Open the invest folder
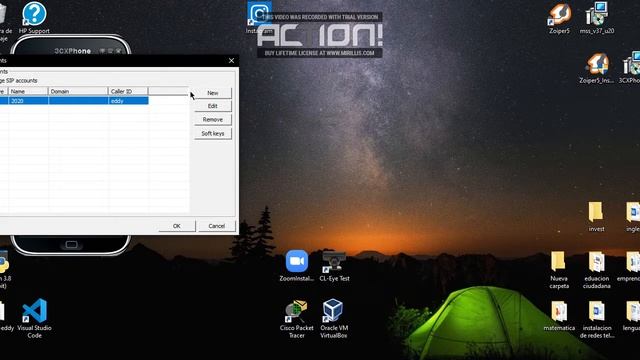The image size is (640, 360). tap(596, 217)
